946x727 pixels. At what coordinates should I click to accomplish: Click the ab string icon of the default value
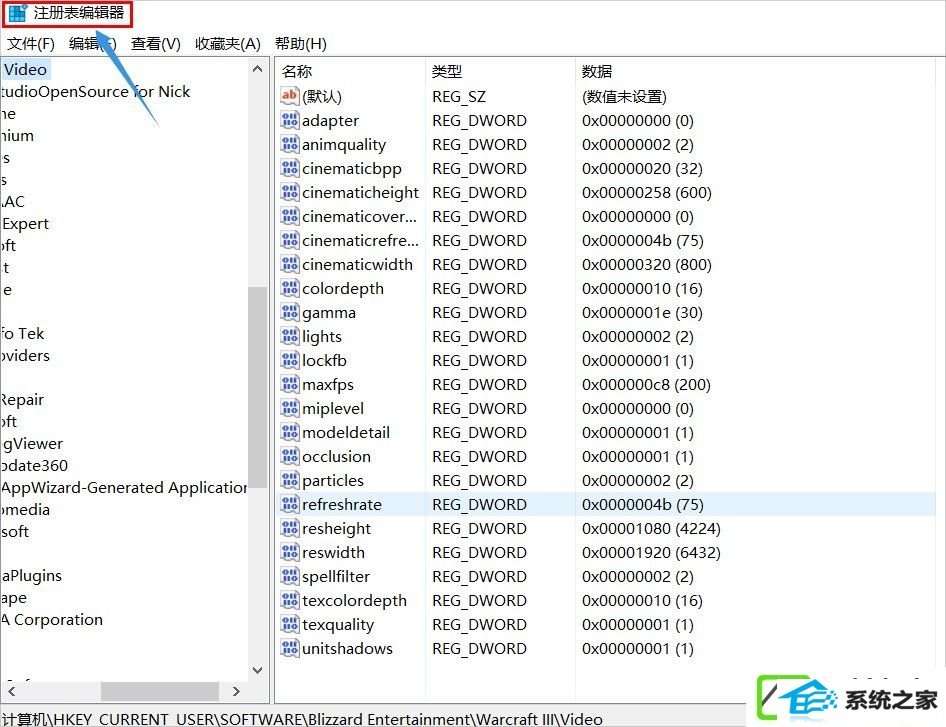click(290, 96)
